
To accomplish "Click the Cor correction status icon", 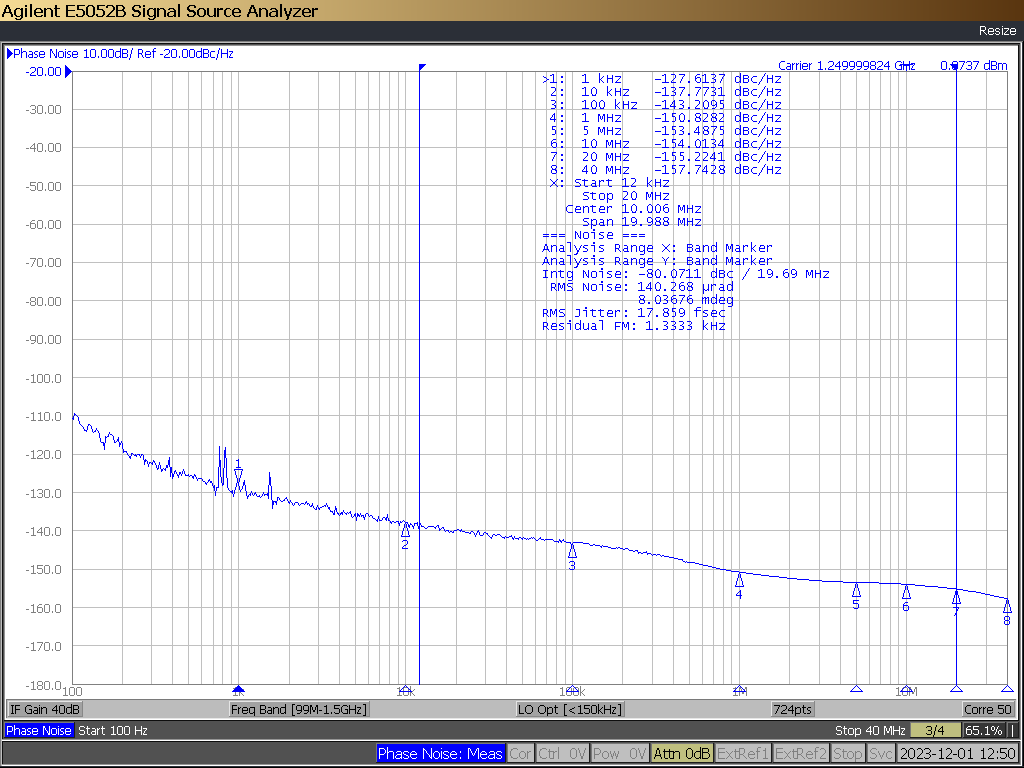I will (x=520, y=754).
